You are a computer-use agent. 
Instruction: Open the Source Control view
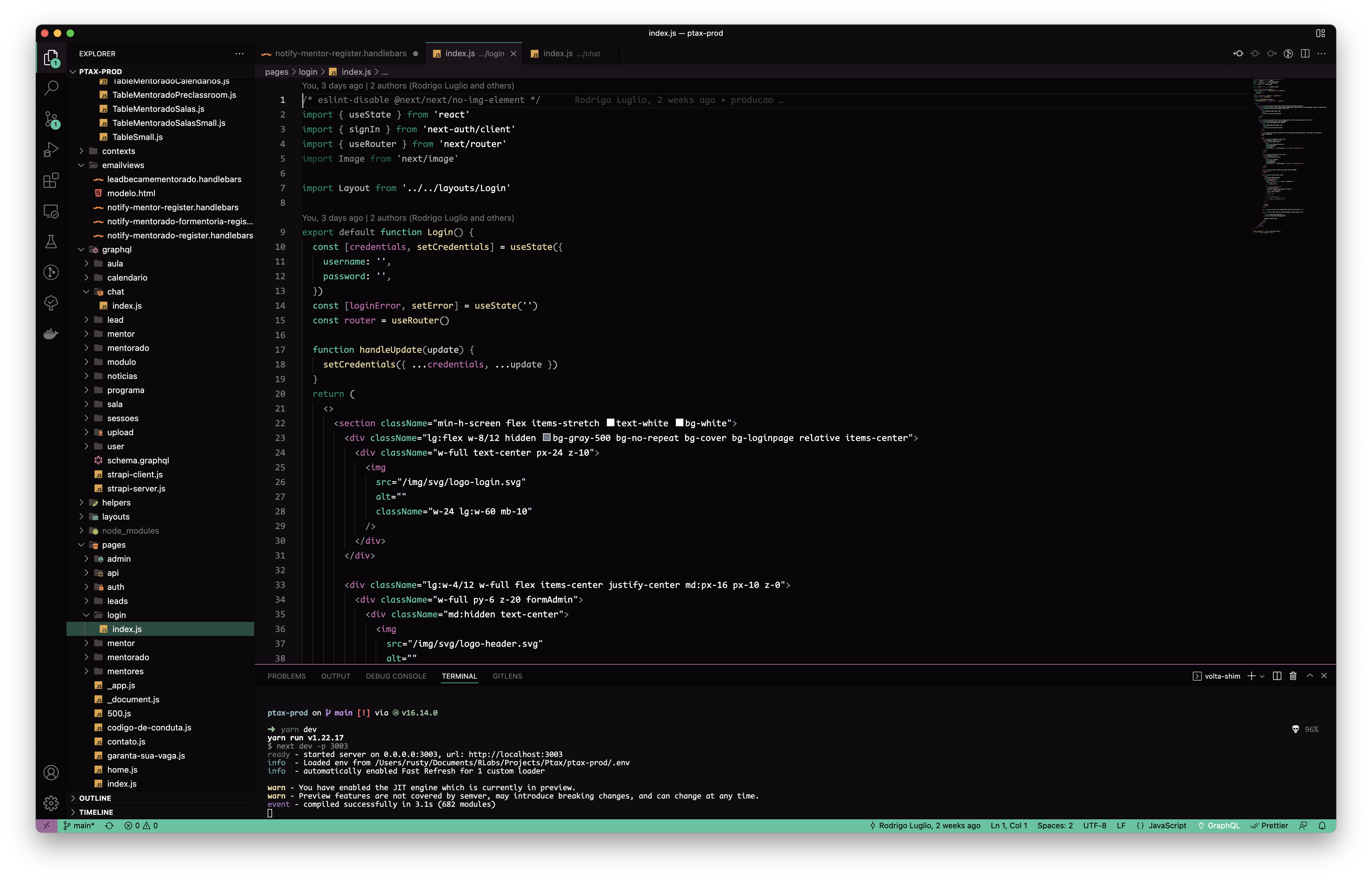point(51,119)
